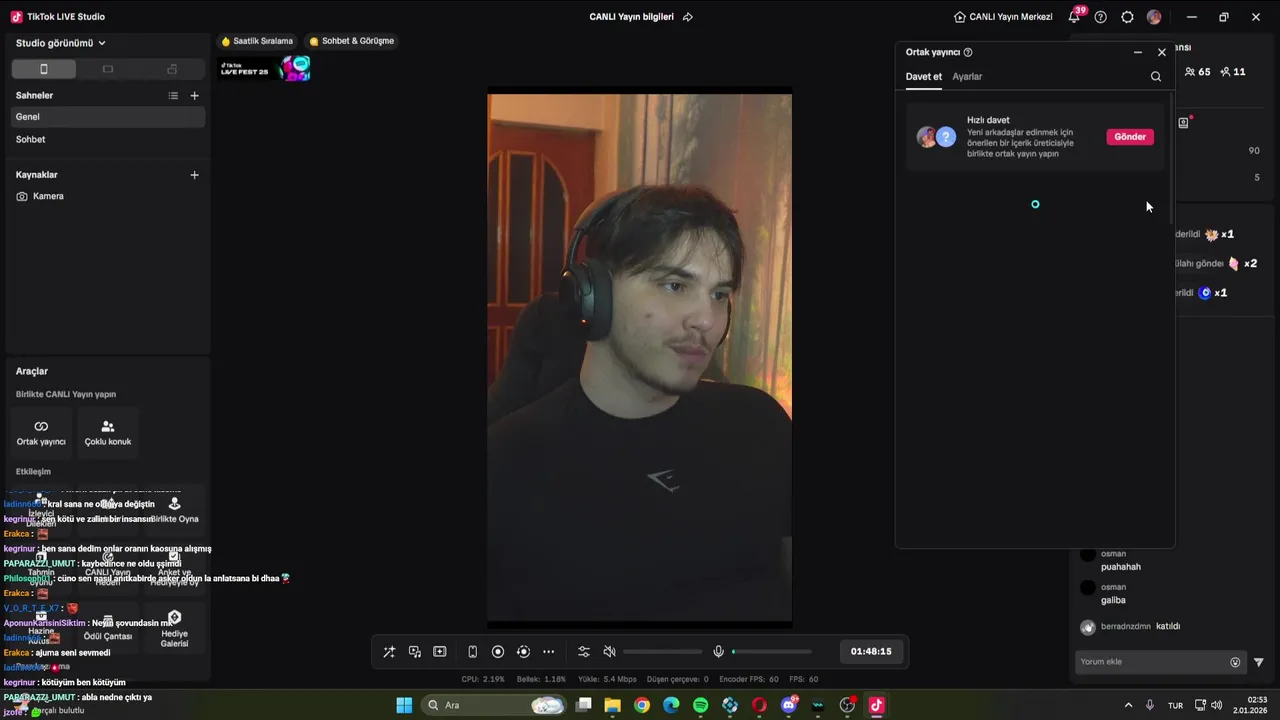
Task: Close the Ortak yayıncı panel
Action: coord(1162,52)
